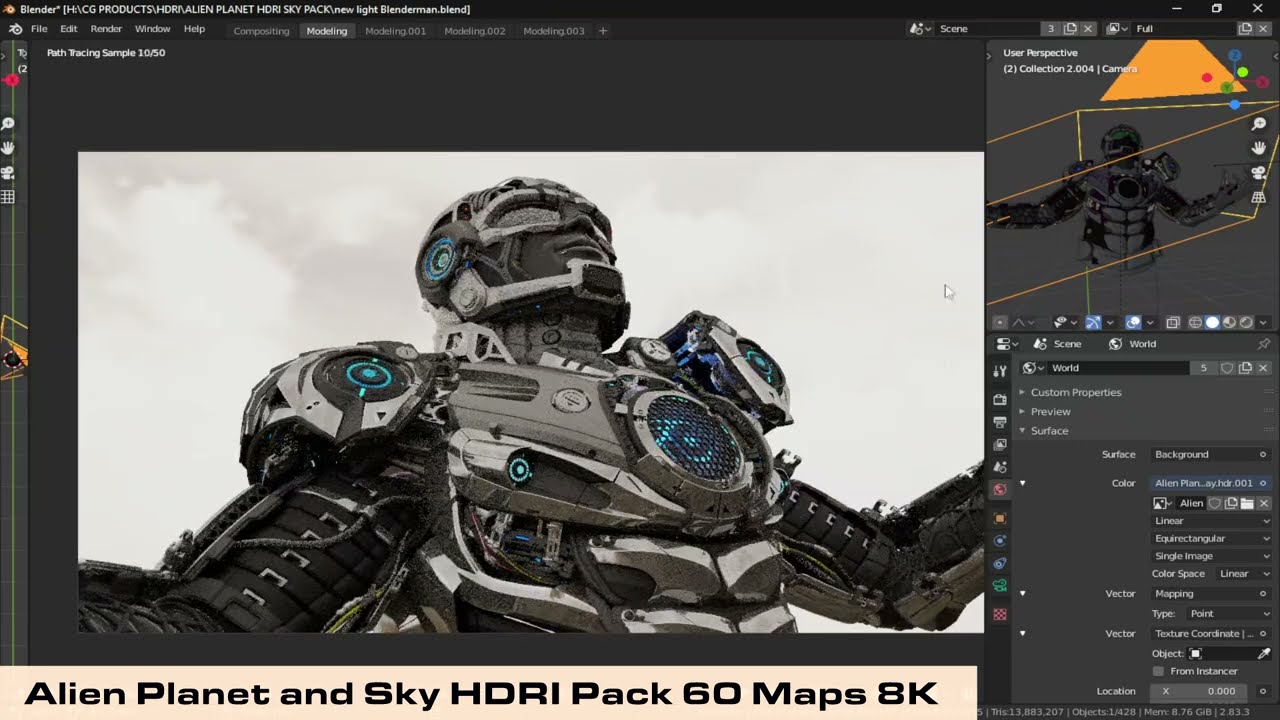Enable the From Instancer checkbox

(1158, 671)
